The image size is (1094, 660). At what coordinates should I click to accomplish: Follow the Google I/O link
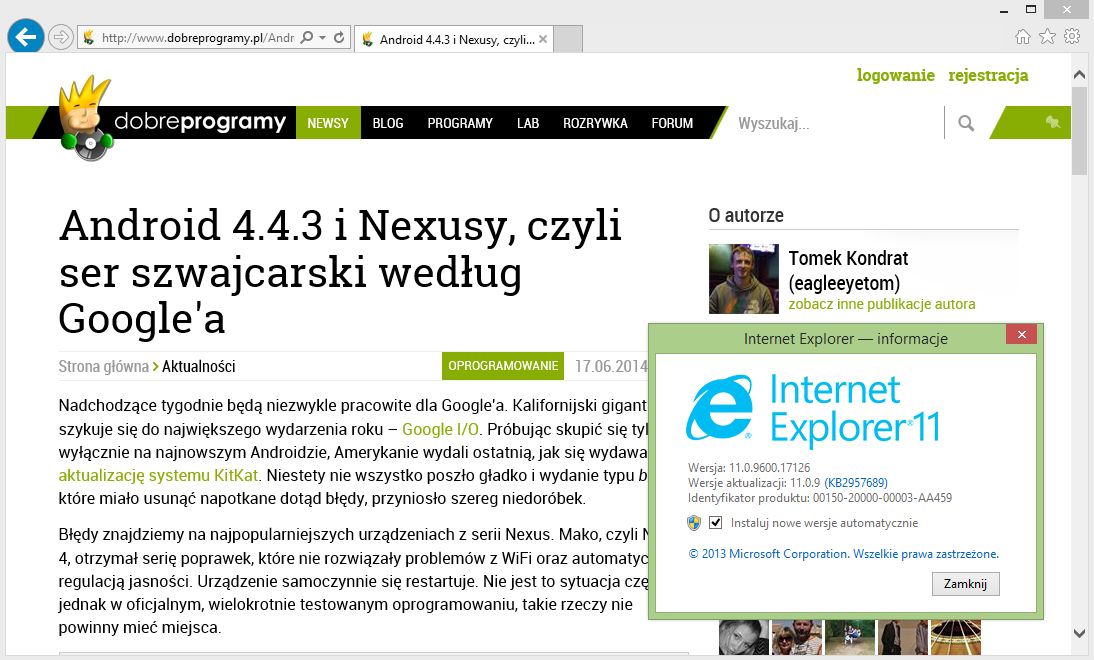(x=440, y=429)
